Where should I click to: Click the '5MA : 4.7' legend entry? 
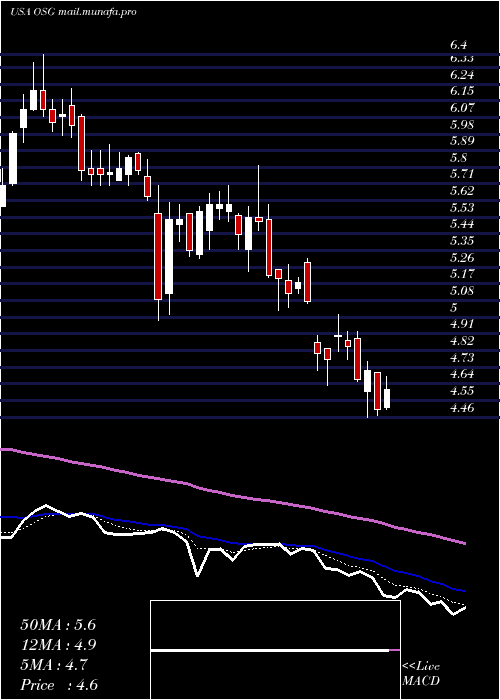[x=54, y=665]
